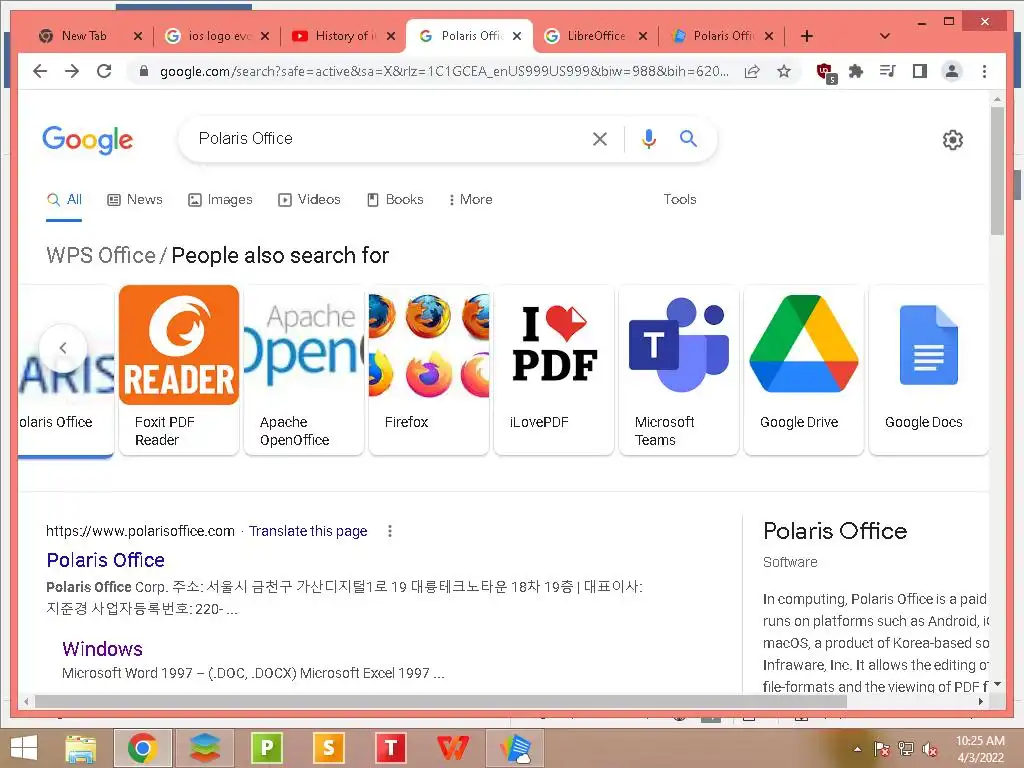Open the Chrome profile avatar
The height and width of the screenshot is (768, 1024).
point(952,71)
